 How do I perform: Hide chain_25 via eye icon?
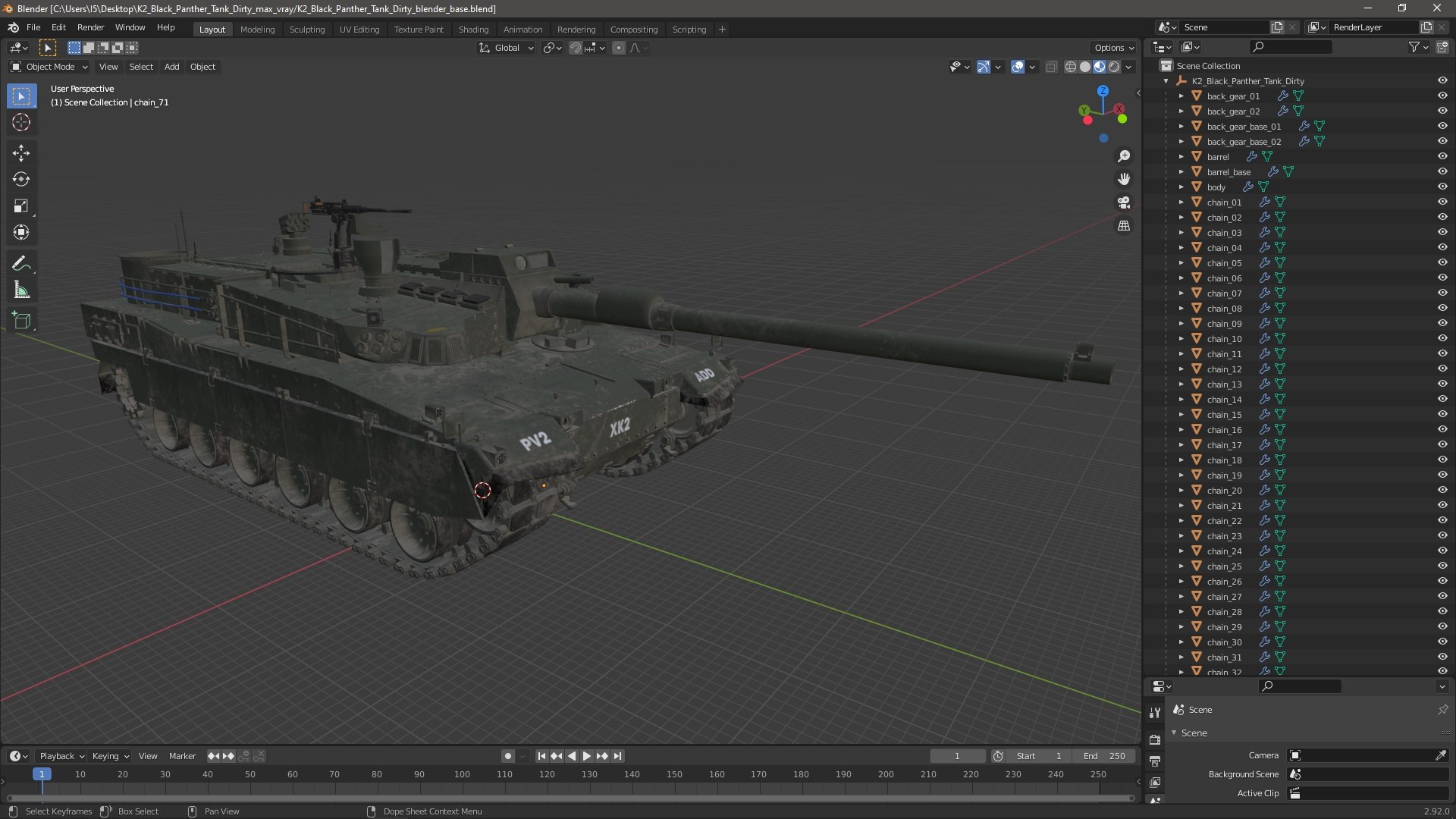(x=1442, y=566)
